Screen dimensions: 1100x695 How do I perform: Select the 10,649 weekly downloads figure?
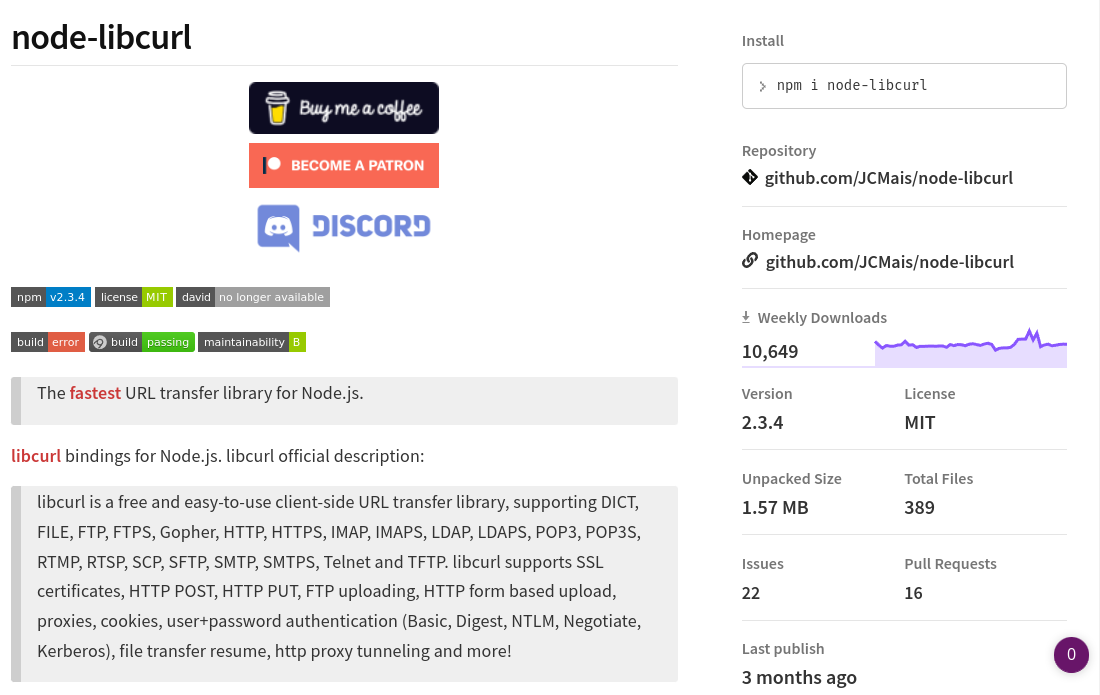(x=770, y=352)
